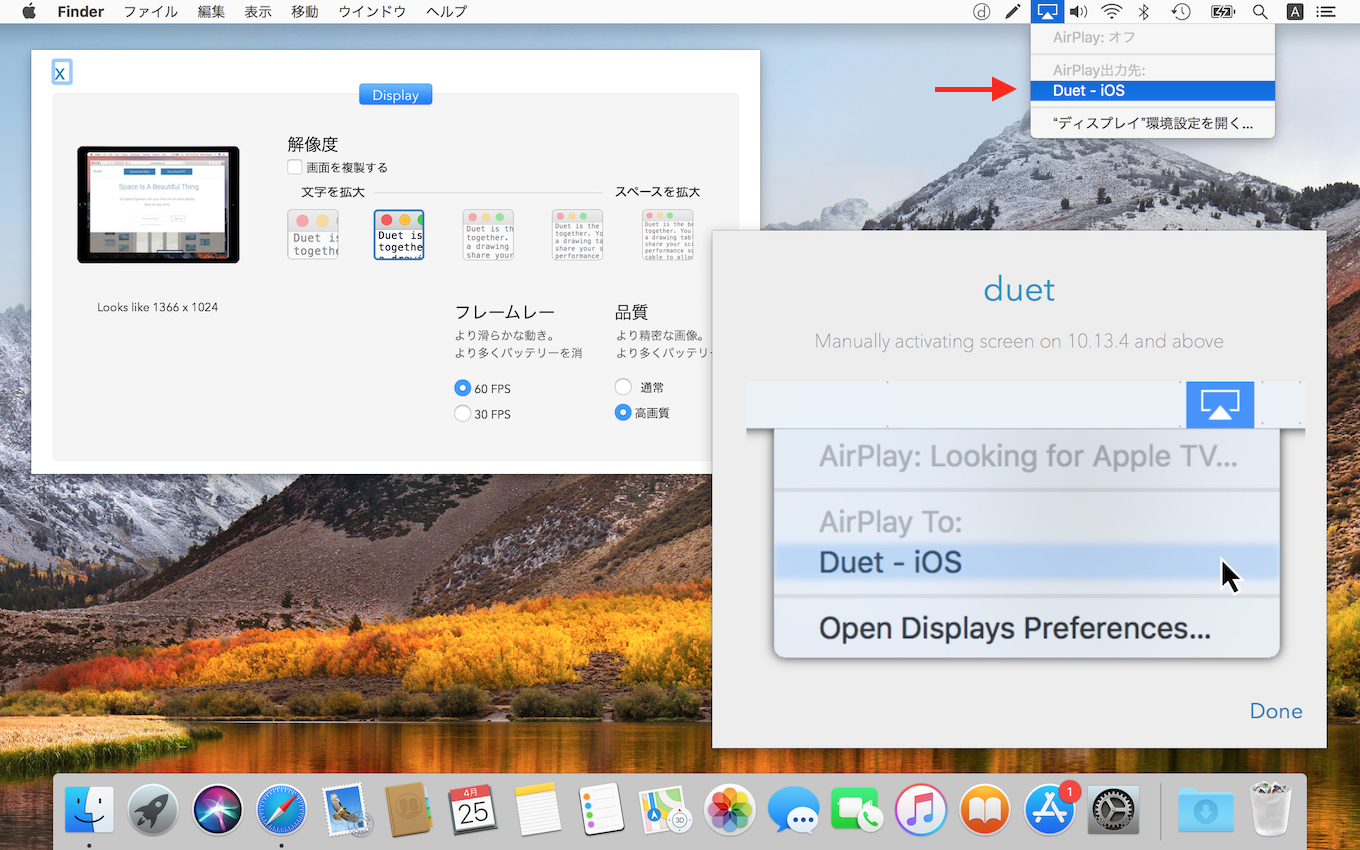Choose the most-space resolution thumbnail

pos(667,235)
